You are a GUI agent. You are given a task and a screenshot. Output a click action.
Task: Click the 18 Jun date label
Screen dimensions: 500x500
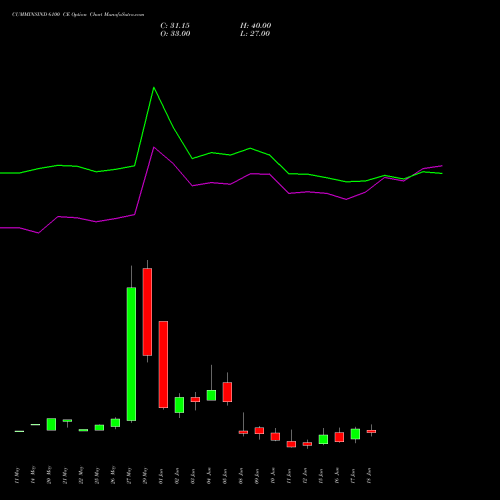coord(369,476)
